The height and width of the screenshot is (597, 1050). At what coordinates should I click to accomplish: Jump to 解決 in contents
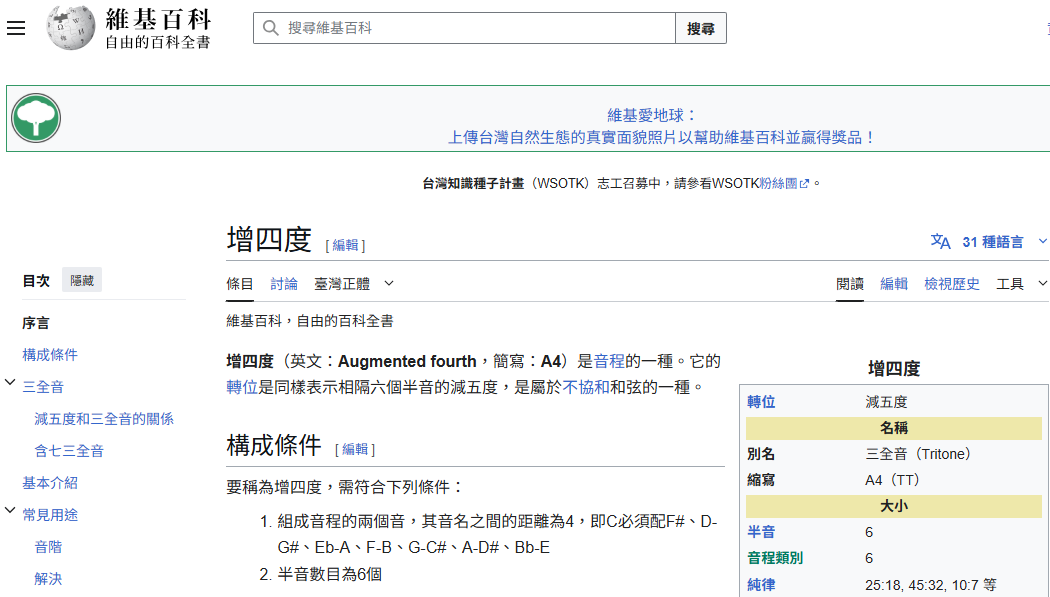pyautogui.click(x=48, y=579)
